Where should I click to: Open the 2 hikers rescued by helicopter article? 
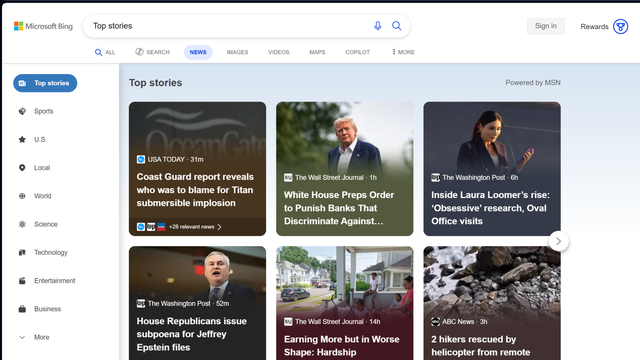492,303
